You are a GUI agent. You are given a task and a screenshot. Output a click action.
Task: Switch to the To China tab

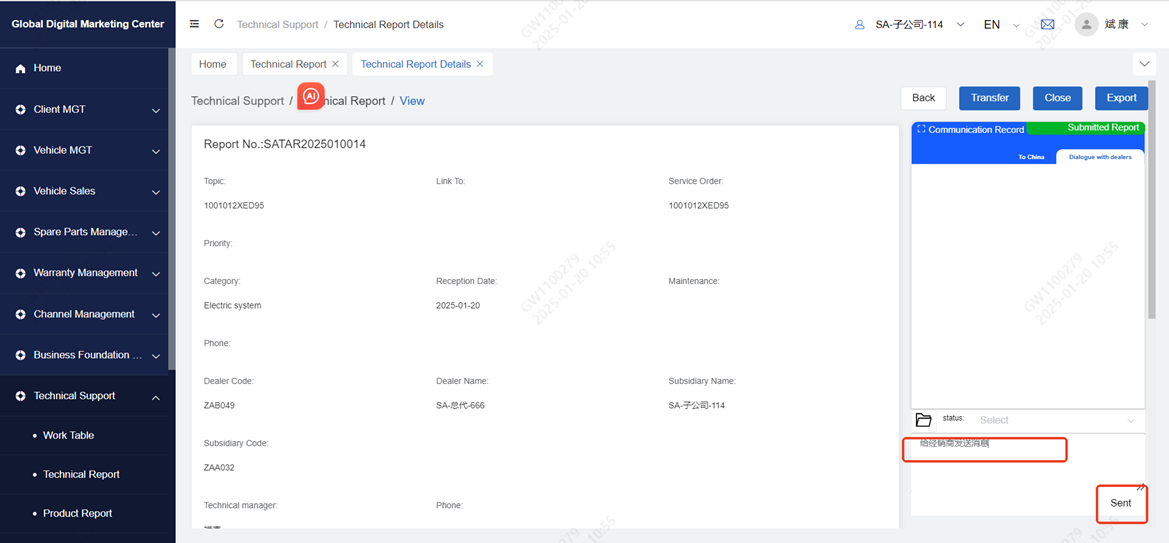click(1031, 157)
